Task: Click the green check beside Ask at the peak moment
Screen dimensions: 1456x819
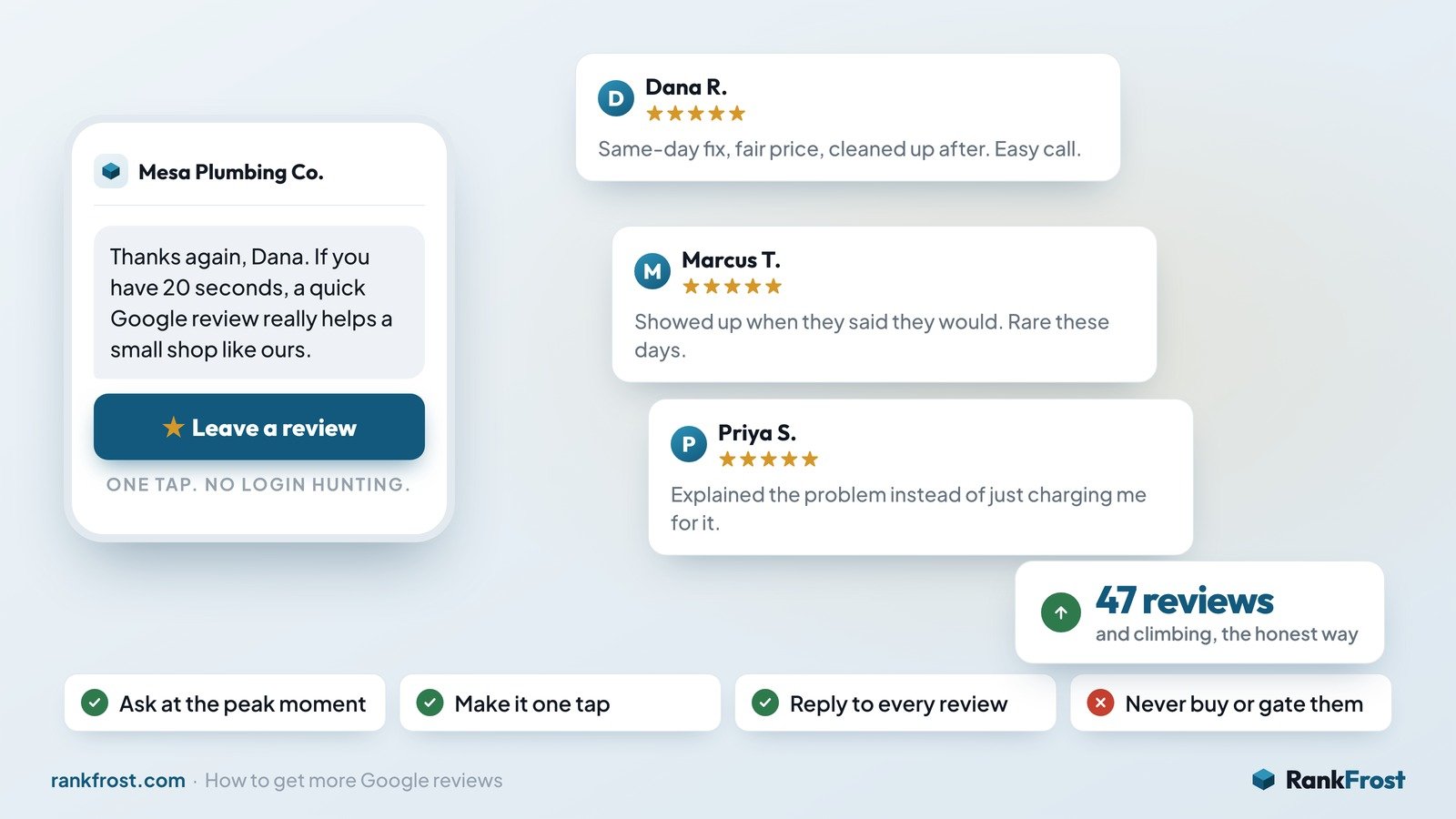Action: point(95,703)
